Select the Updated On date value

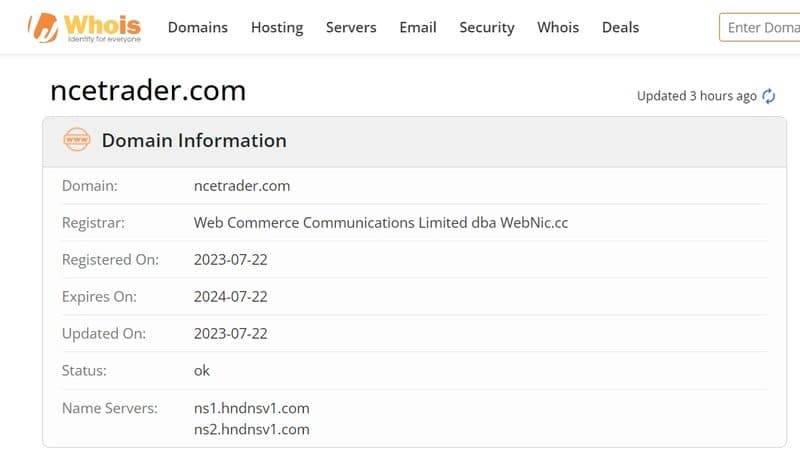coord(231,334)
